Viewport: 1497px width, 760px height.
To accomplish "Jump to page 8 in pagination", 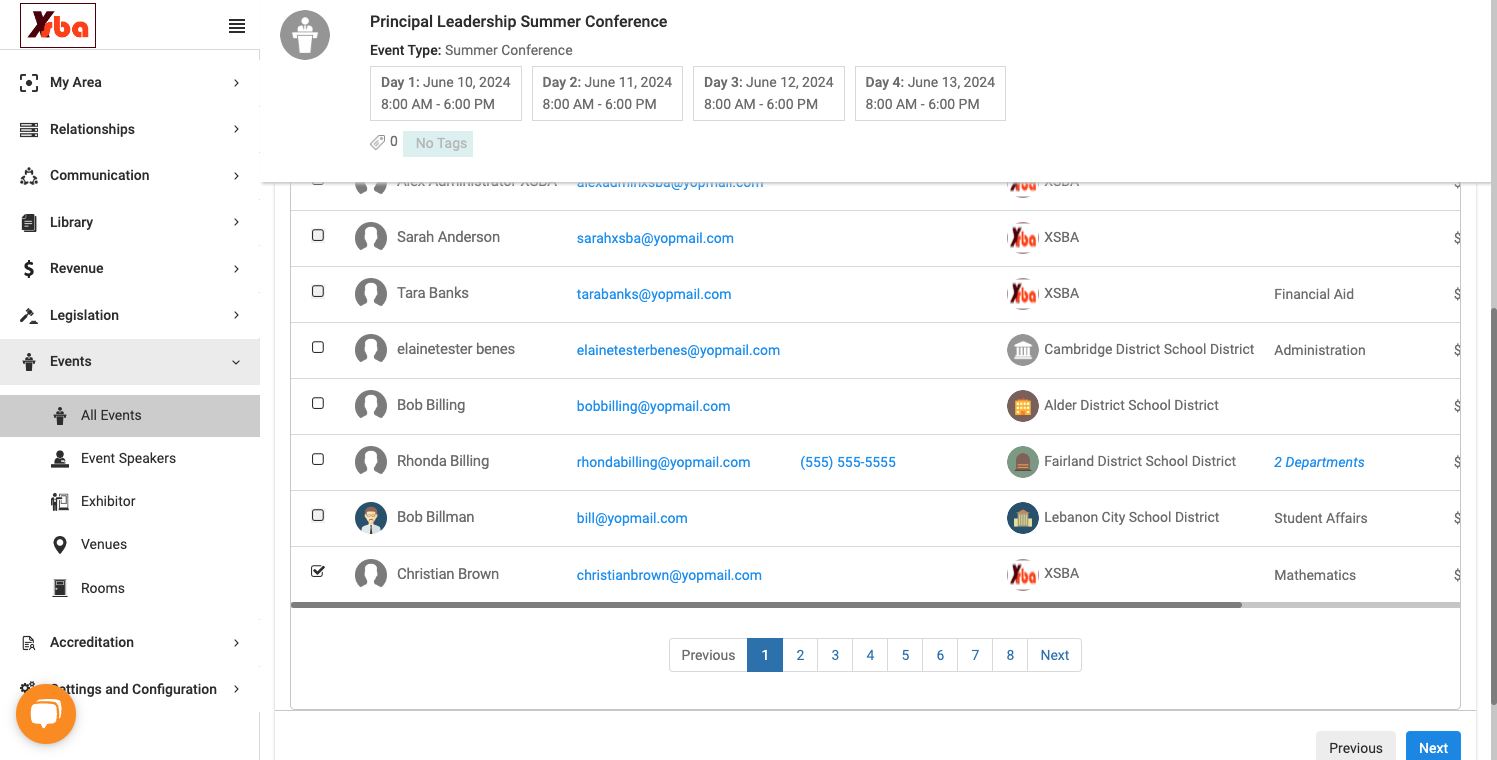I will coord(1010,656).
